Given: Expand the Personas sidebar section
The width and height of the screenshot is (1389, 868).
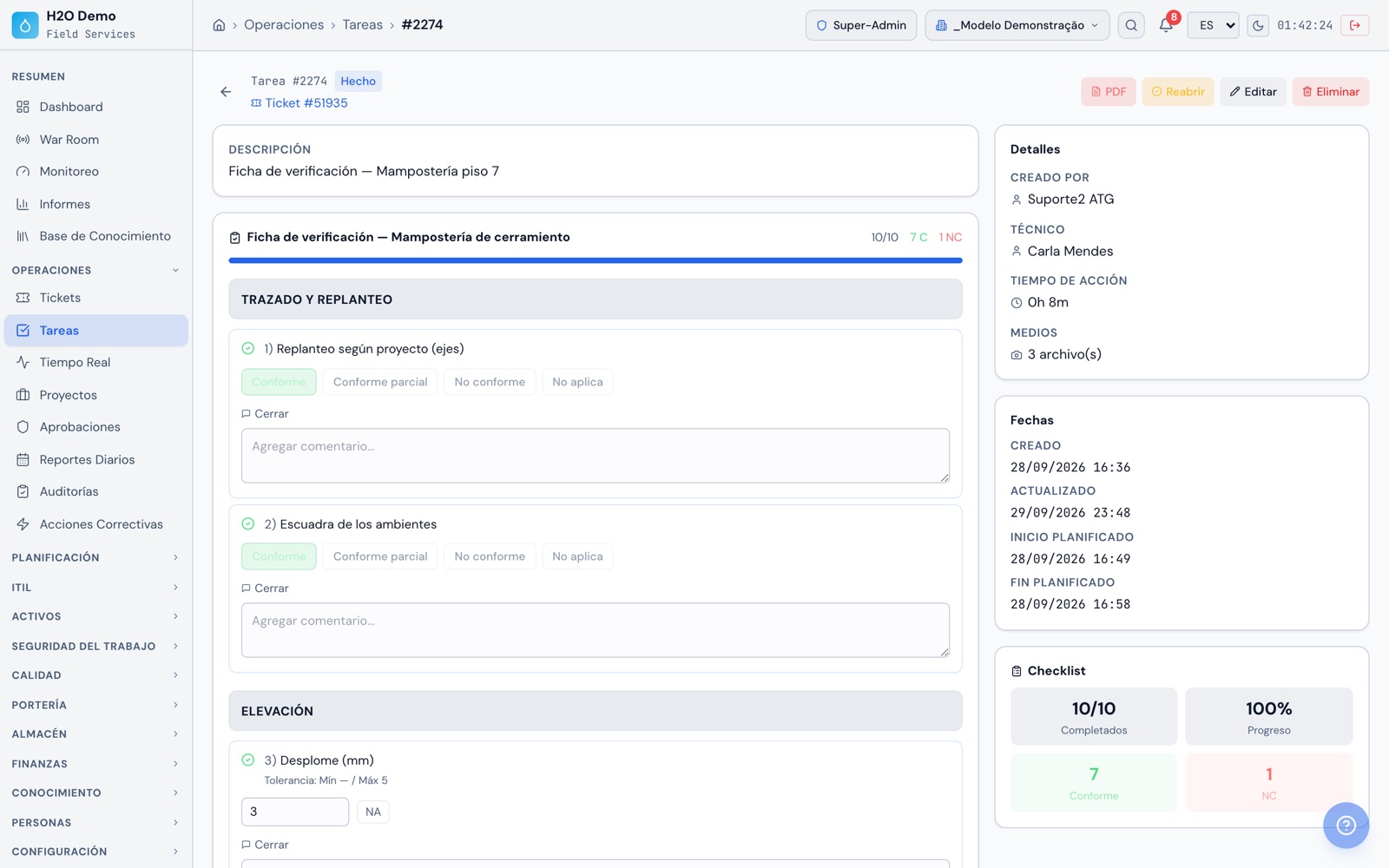Looking at the screenshot, I should coord(95,823).
